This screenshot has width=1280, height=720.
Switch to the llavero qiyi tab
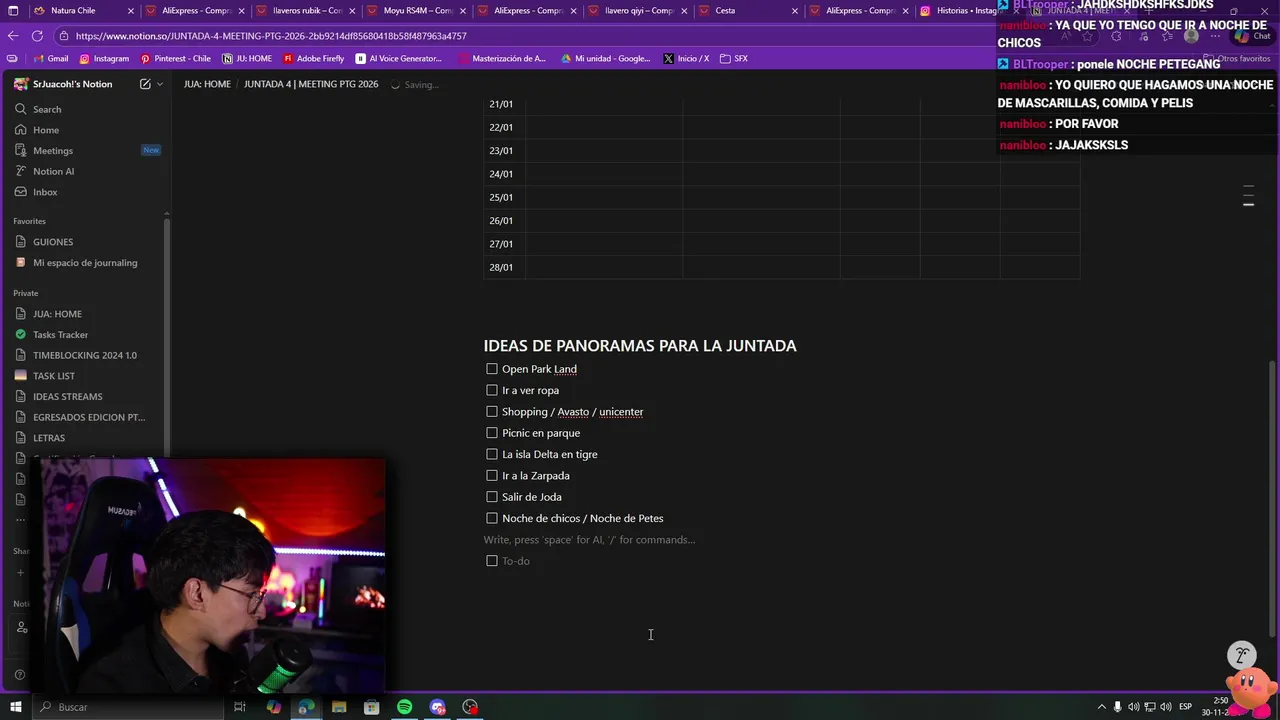639,11
